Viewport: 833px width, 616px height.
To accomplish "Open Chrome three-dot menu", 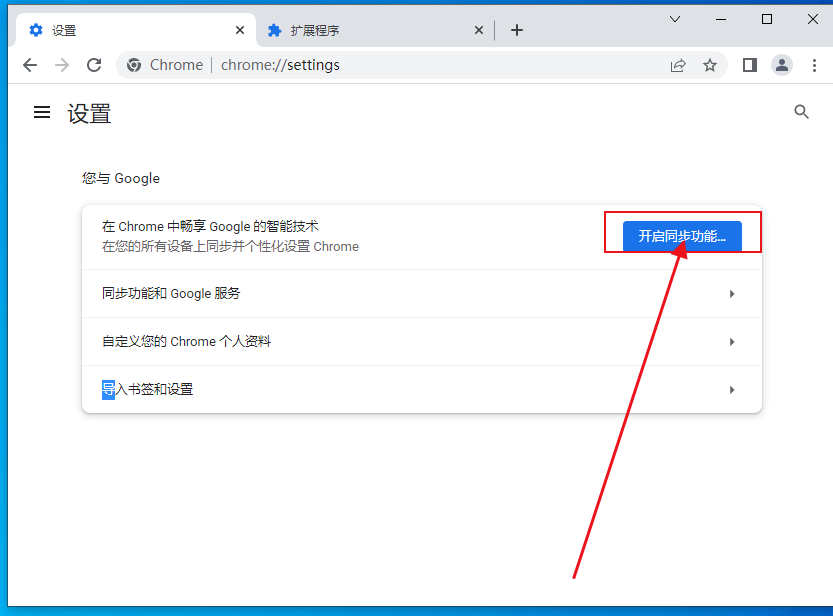I will pos(814,65).
